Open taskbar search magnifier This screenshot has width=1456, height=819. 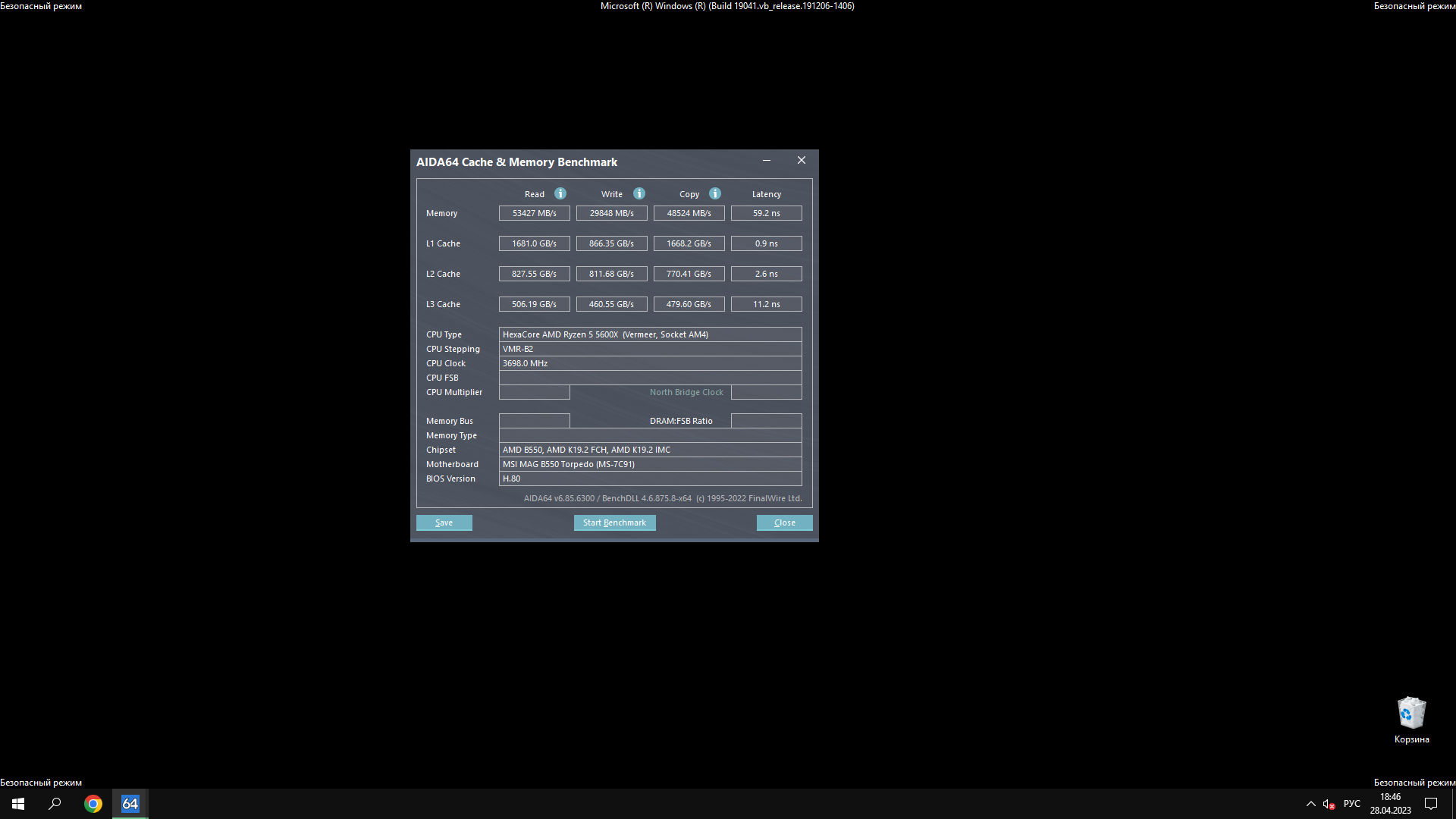(55, 804)
